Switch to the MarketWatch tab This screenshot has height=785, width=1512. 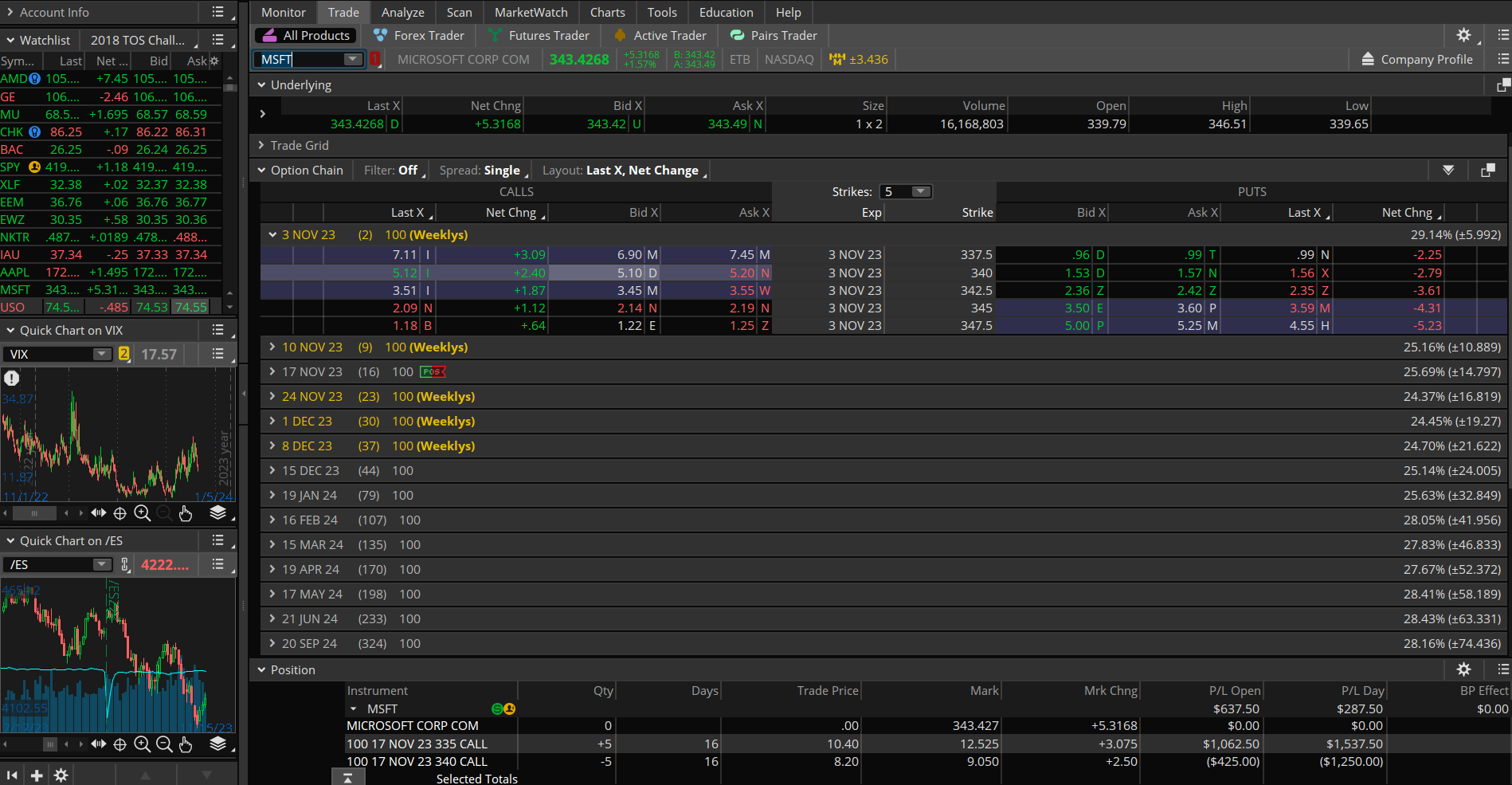point(531,12)
